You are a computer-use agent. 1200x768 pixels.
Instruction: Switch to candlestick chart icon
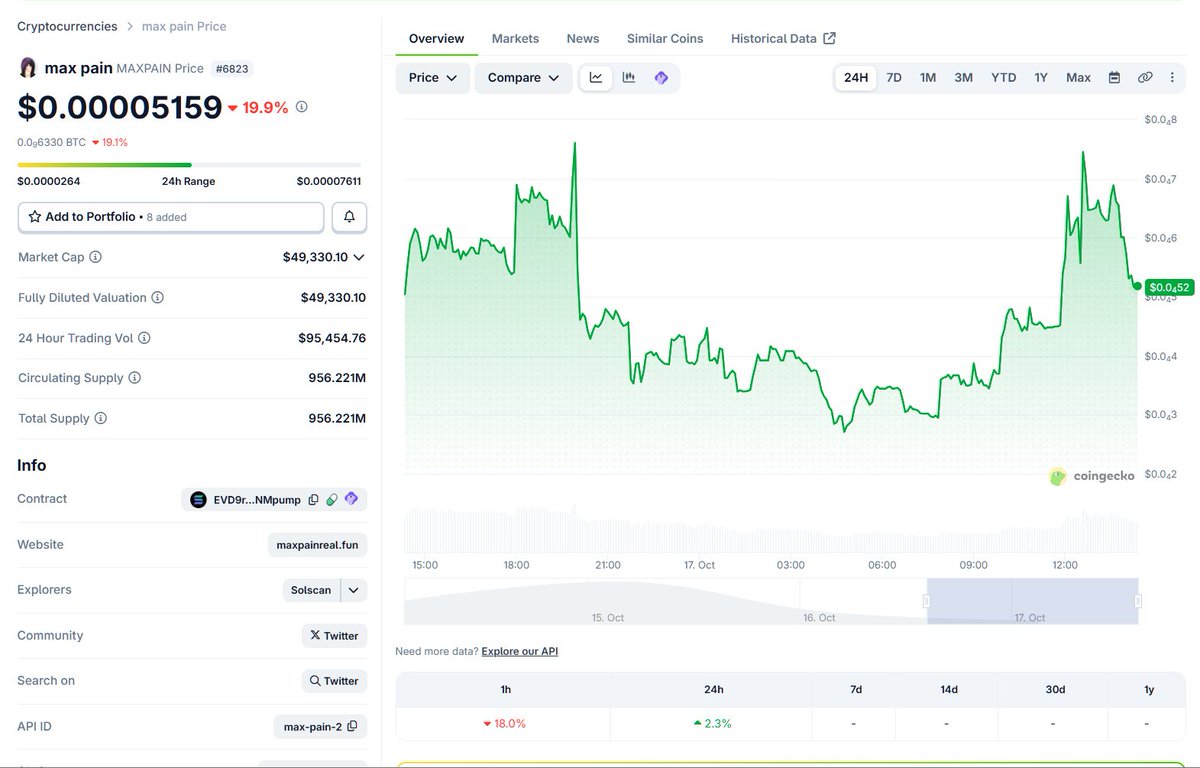(x=629, y=78)
